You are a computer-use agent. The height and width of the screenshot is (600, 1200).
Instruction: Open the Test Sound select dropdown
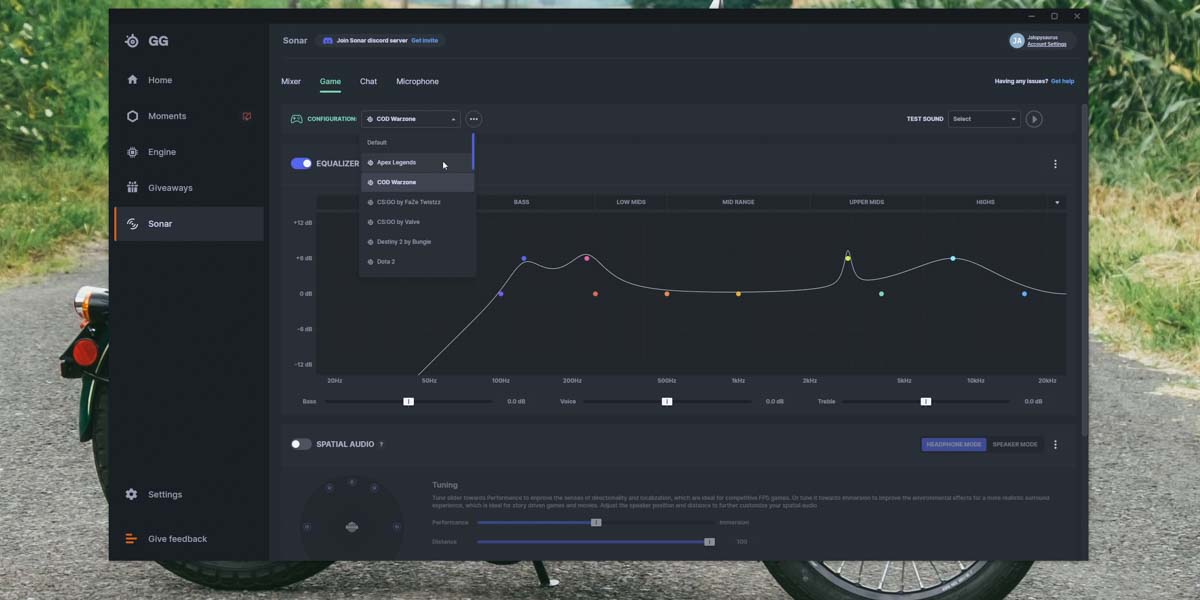[x=984, y=119]
